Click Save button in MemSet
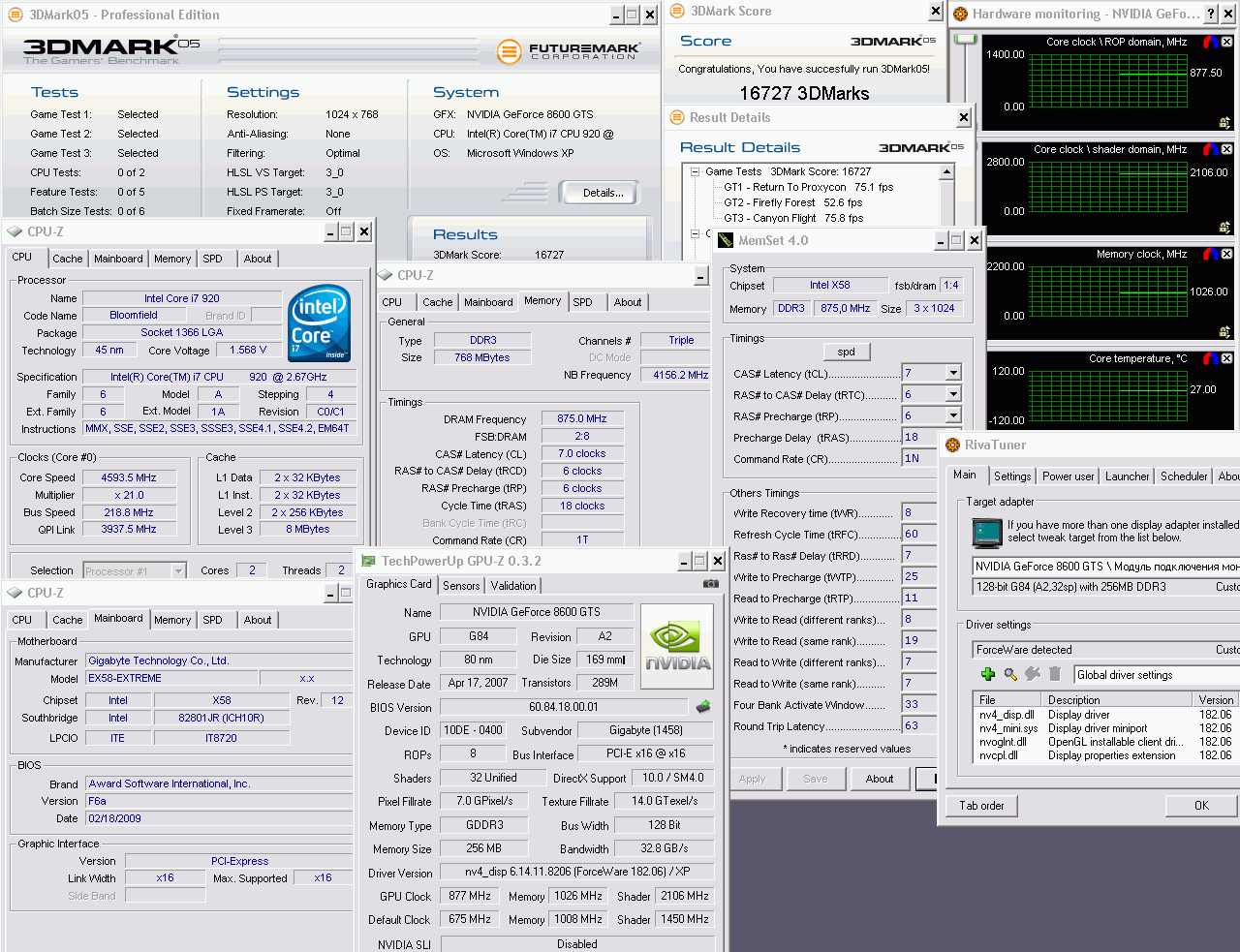The height and width of the screenshot is (952, 1240). click(816, 779)
